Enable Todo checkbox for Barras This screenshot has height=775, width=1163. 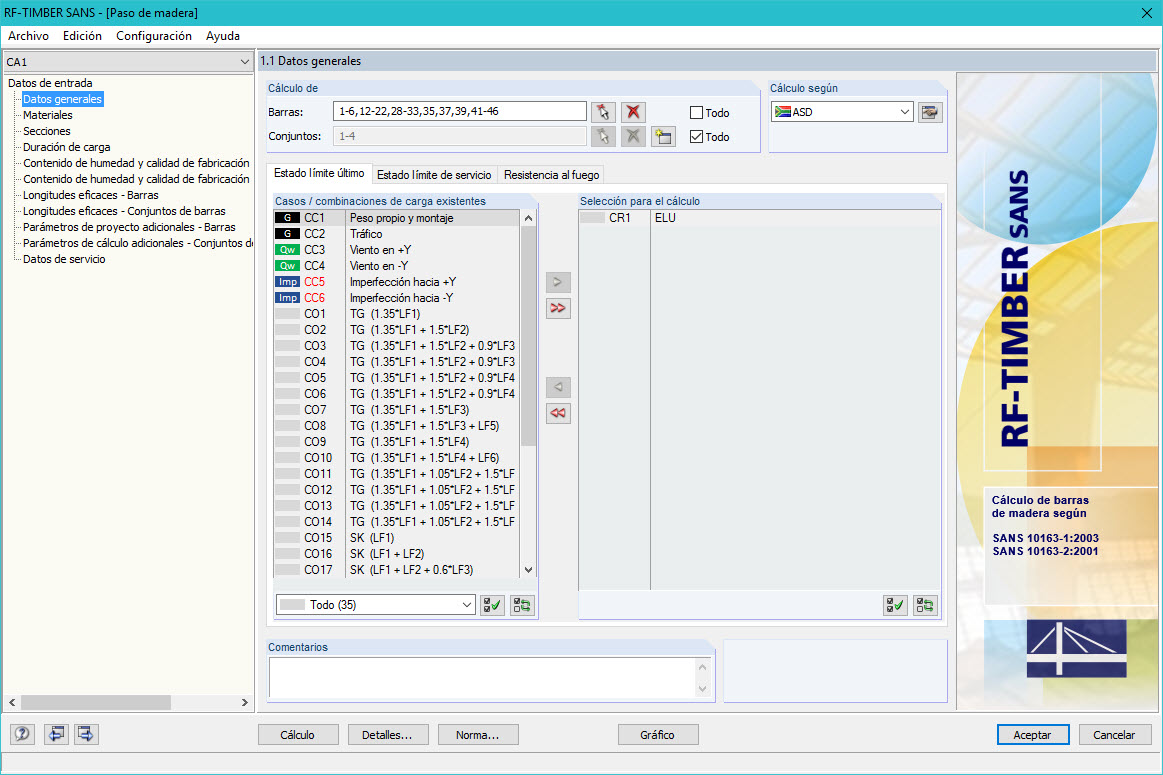(x=695, y=112)
